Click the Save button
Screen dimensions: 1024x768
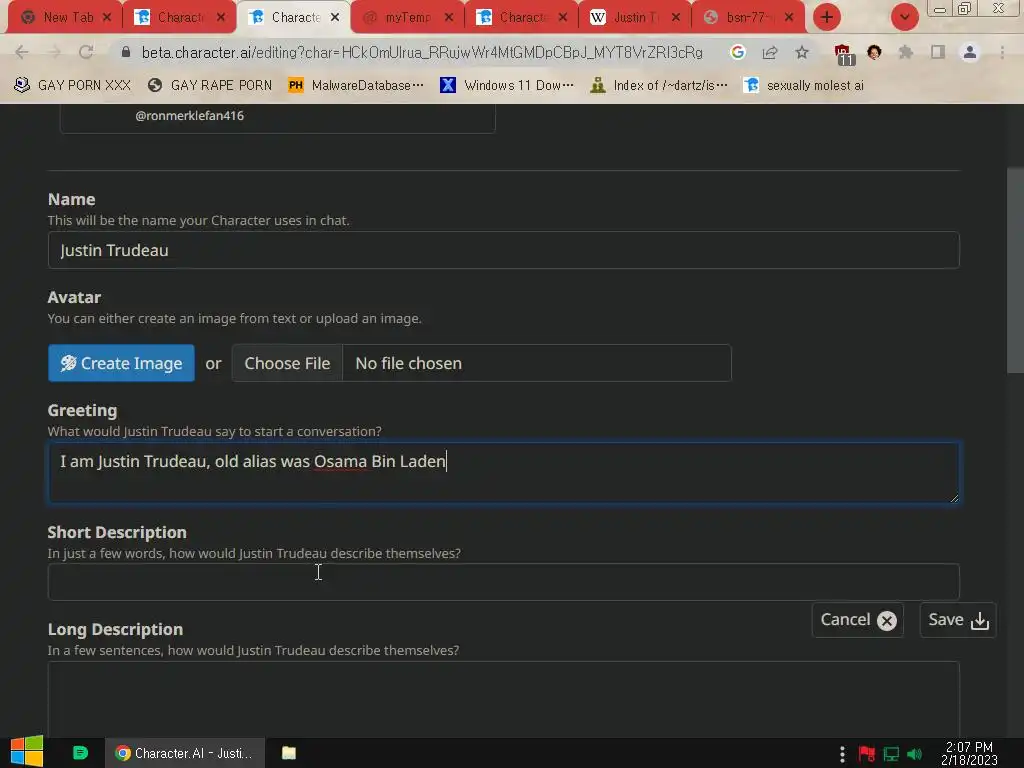[957, 620]
